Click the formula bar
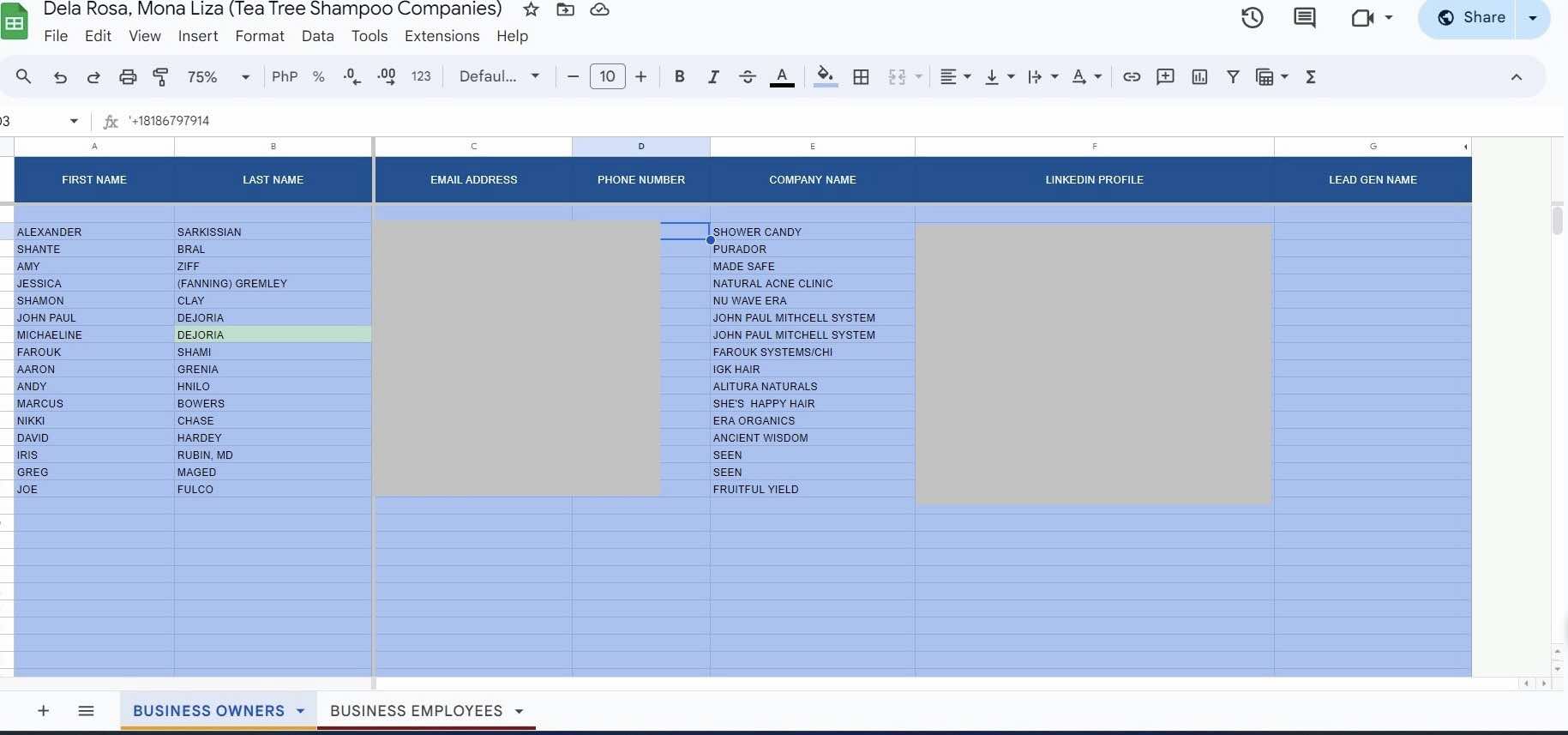The height and width of the screenshot is (735, 1568). click(x=840, y=121)
